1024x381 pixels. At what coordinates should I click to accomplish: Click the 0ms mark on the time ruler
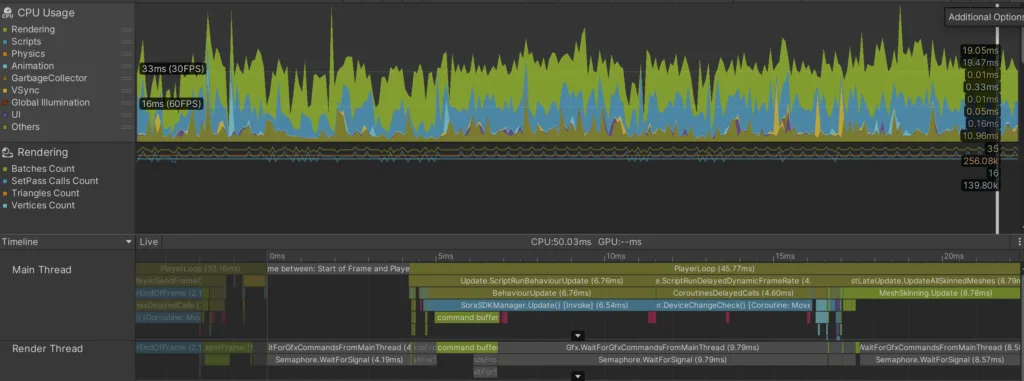(x=277, y=256)
